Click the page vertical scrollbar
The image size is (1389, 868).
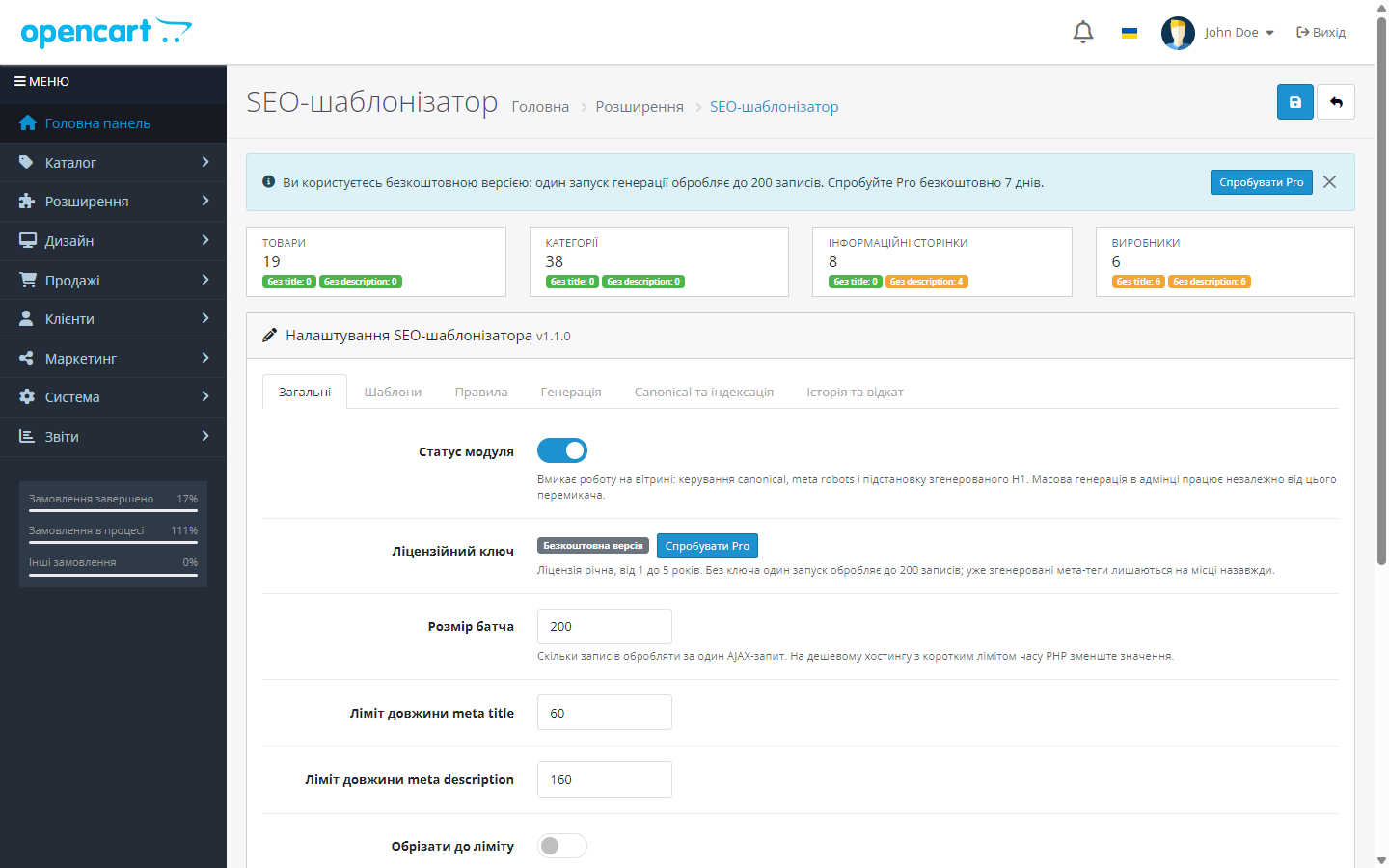click(1381, 289)
